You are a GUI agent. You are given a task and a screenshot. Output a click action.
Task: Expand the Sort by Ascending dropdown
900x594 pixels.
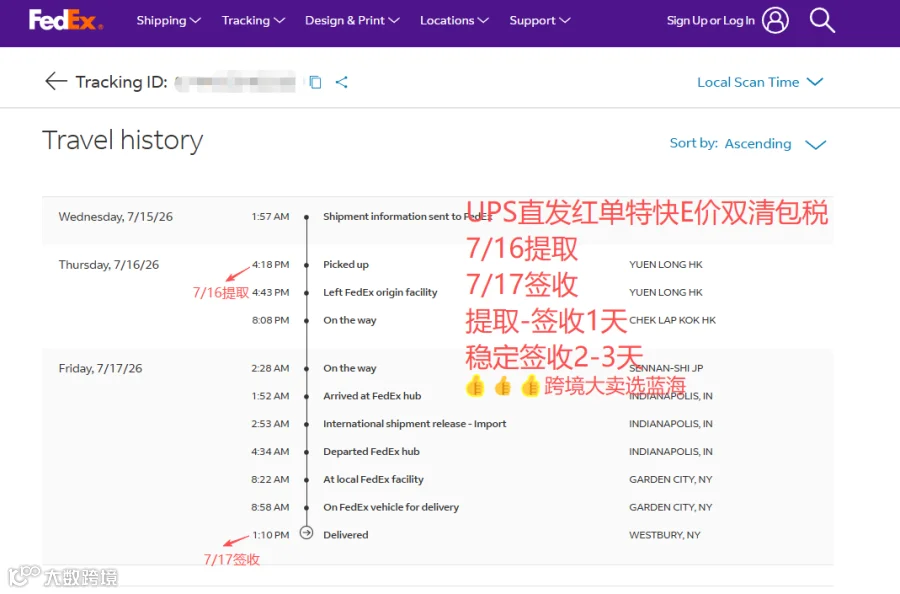point(747,143)
